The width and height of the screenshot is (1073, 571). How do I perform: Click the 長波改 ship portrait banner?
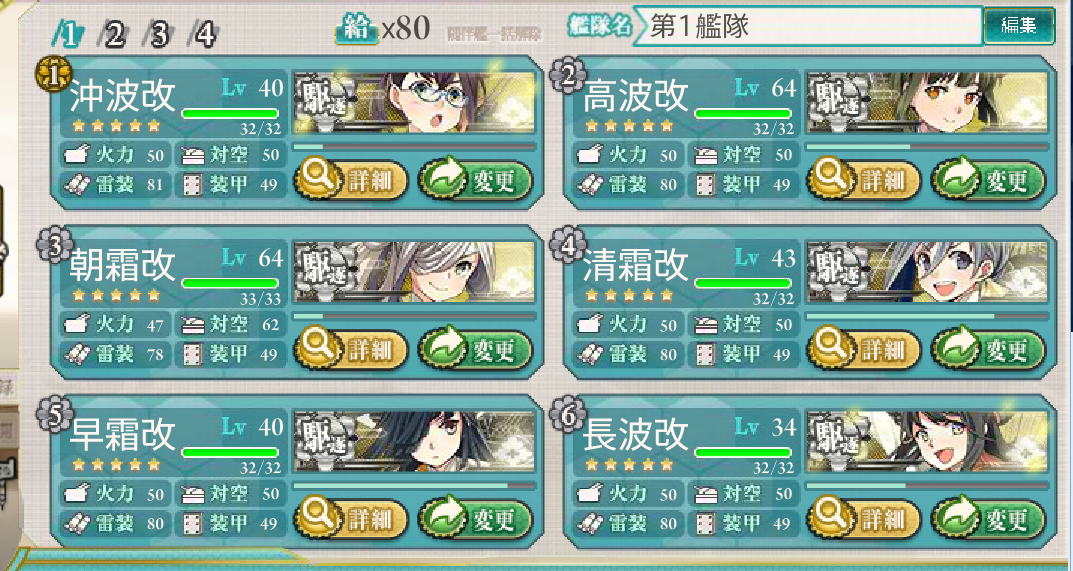(x=927, y=441)
